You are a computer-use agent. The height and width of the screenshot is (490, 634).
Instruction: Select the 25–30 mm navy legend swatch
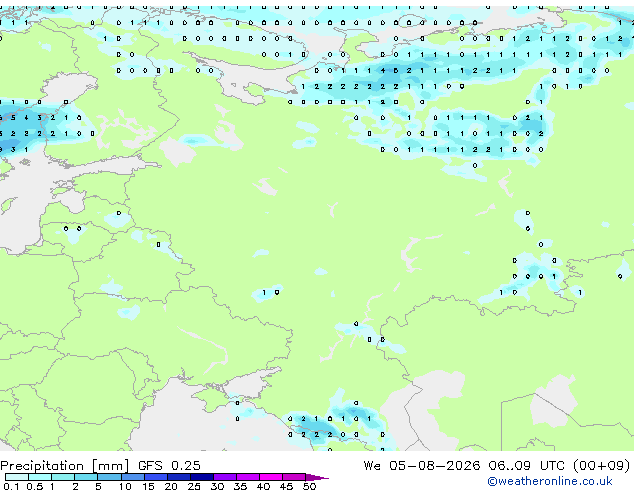(x=201, y=477)
